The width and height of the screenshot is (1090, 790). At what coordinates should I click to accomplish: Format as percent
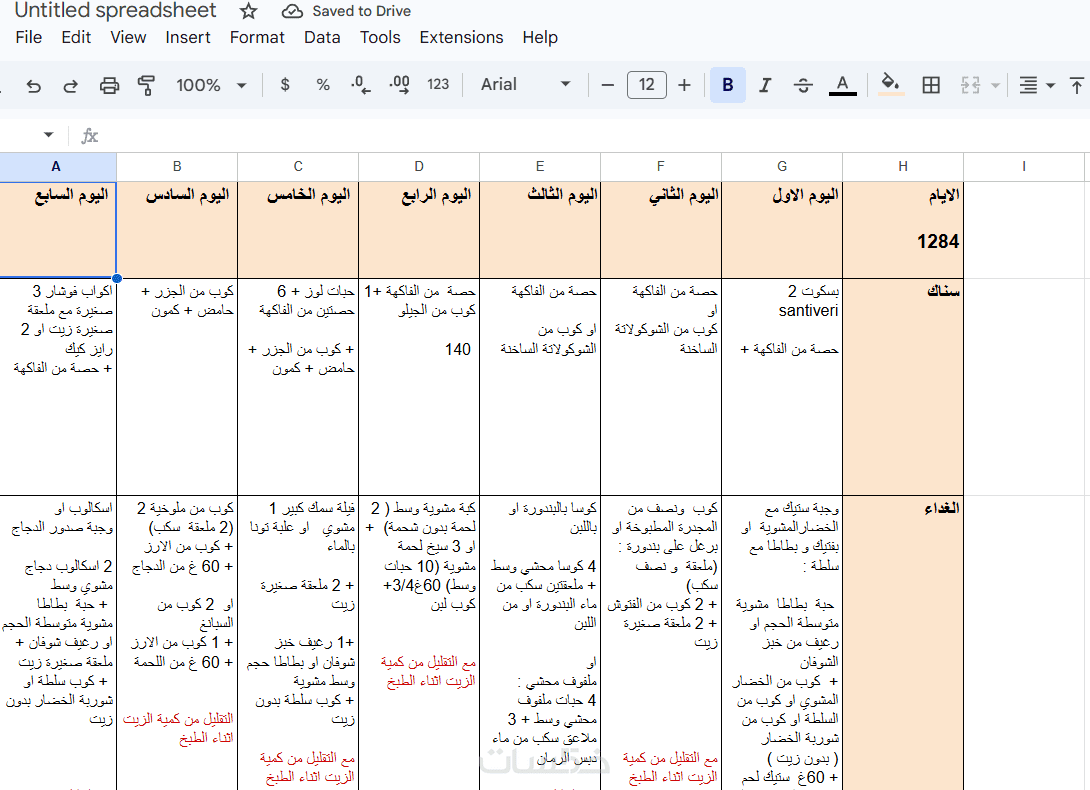323,85
